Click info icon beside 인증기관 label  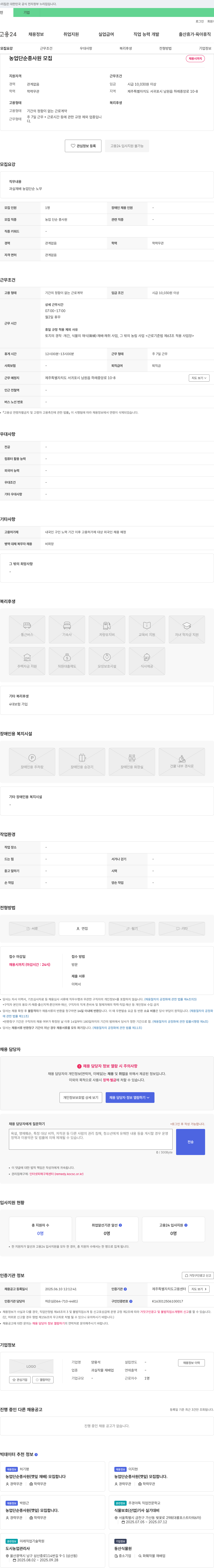(125, 1289)
